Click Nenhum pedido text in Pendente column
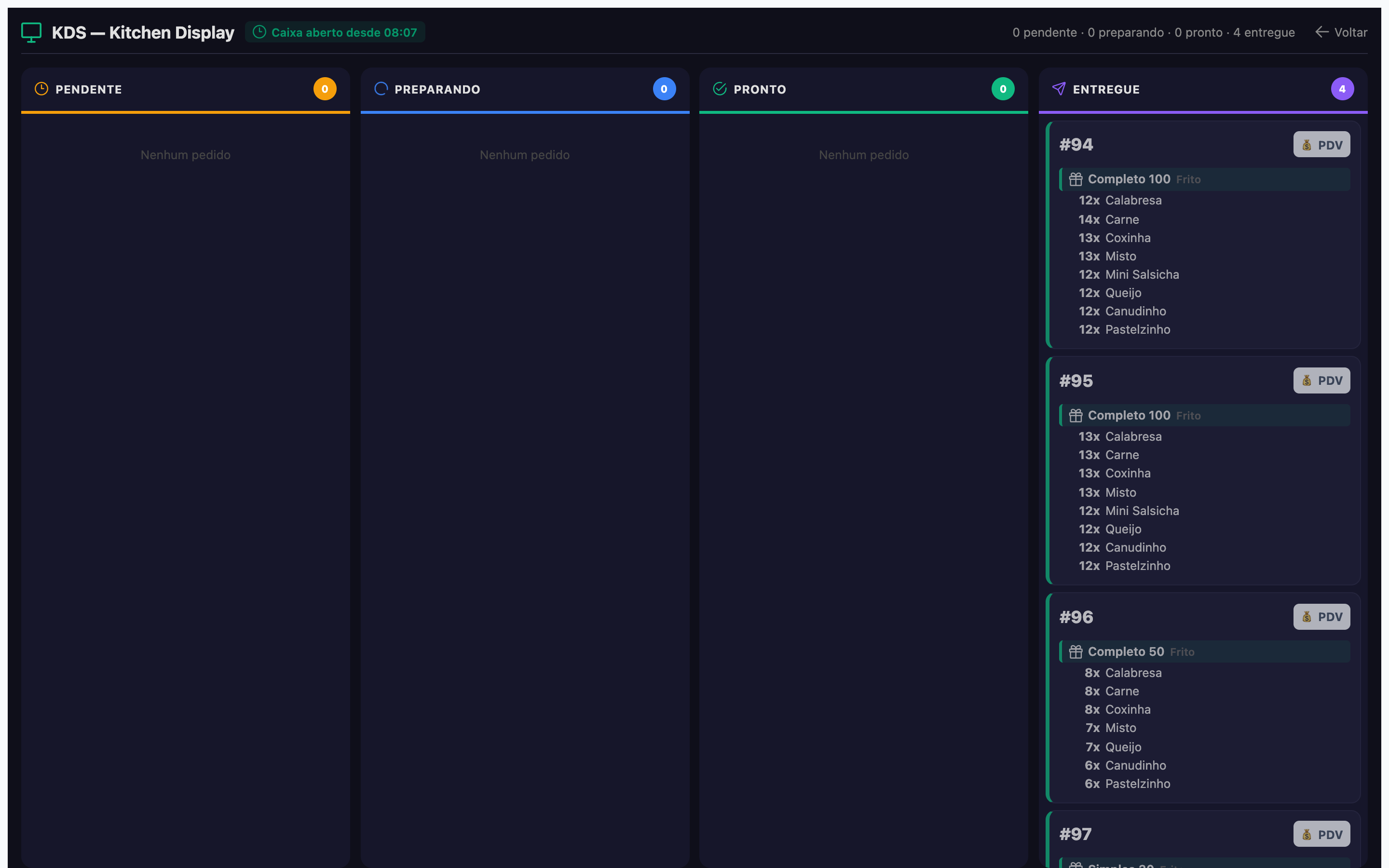The image size is (1389, 868). (x=185, y=155)
